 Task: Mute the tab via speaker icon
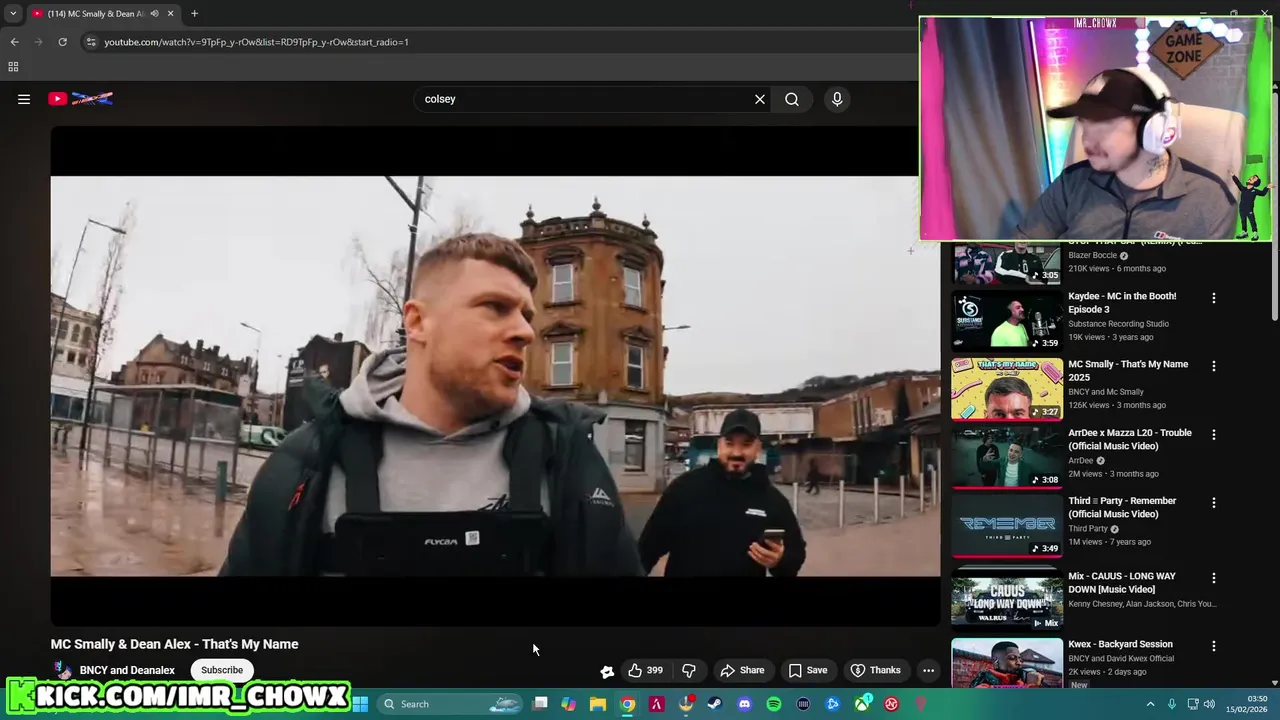154,14
